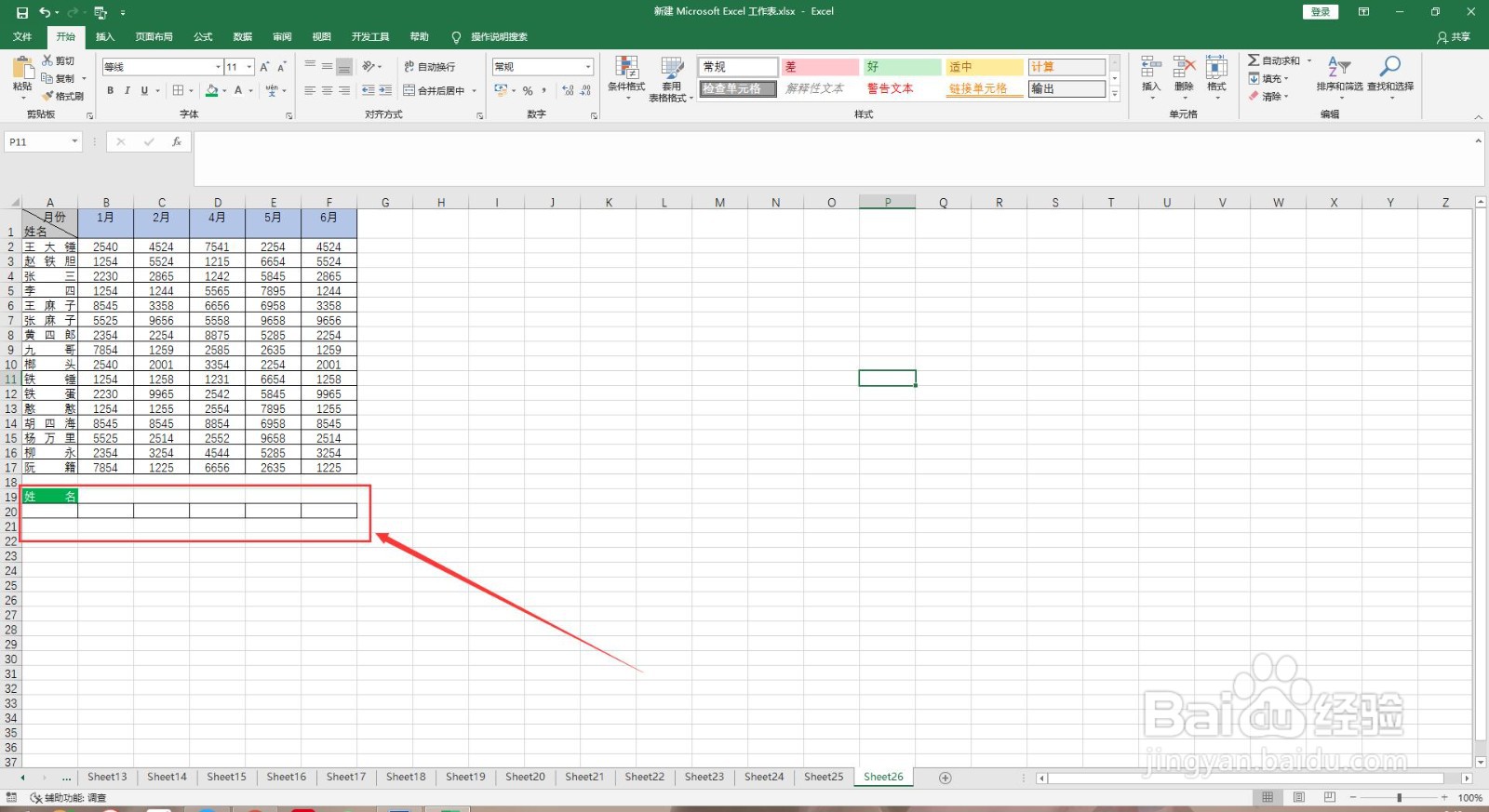
Task: Click the decrease decimal icon
Action: tap(585, 90)
